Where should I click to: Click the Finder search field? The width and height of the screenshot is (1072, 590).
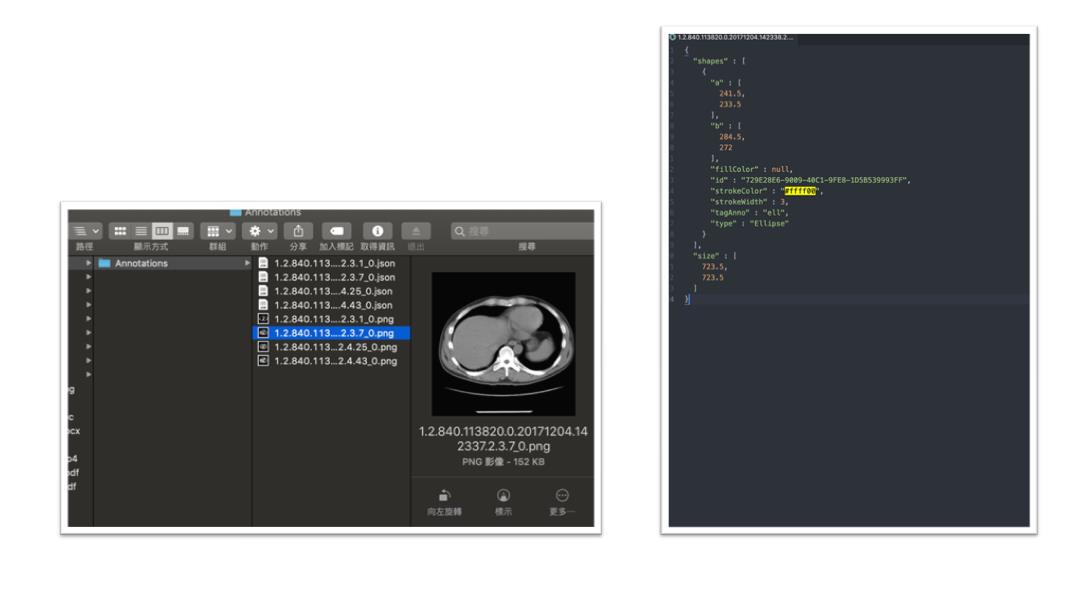click(520, 231)
